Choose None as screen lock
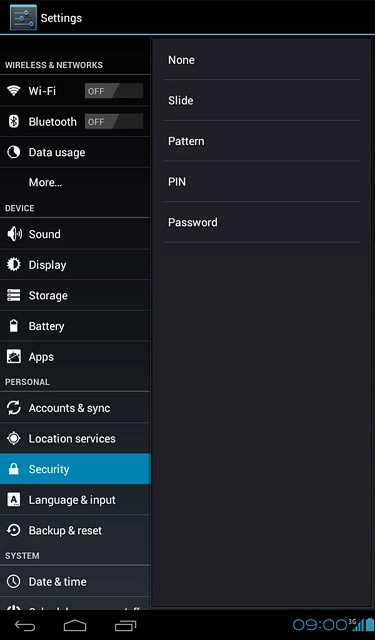 (262, 60)
